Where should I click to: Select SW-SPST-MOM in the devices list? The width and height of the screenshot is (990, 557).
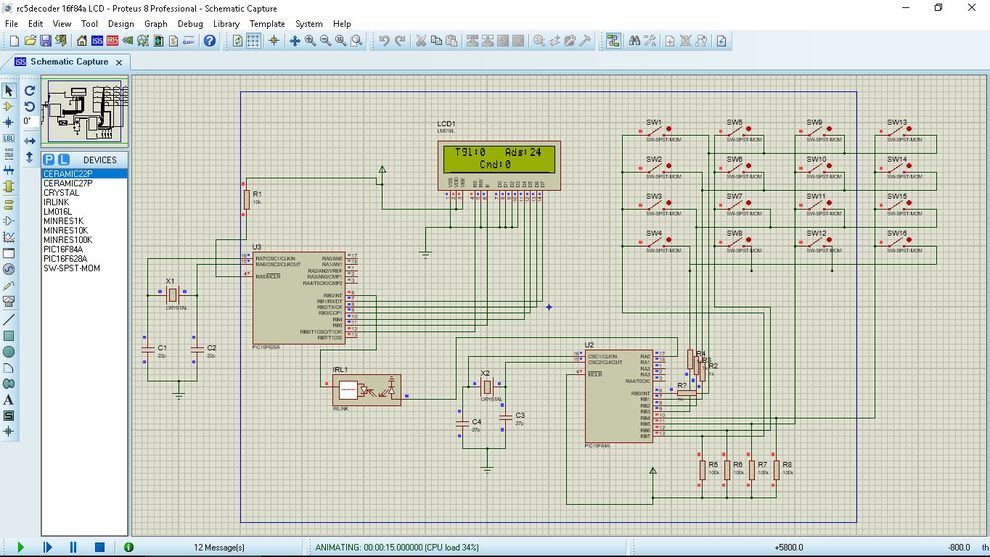[x=85, y=268]
